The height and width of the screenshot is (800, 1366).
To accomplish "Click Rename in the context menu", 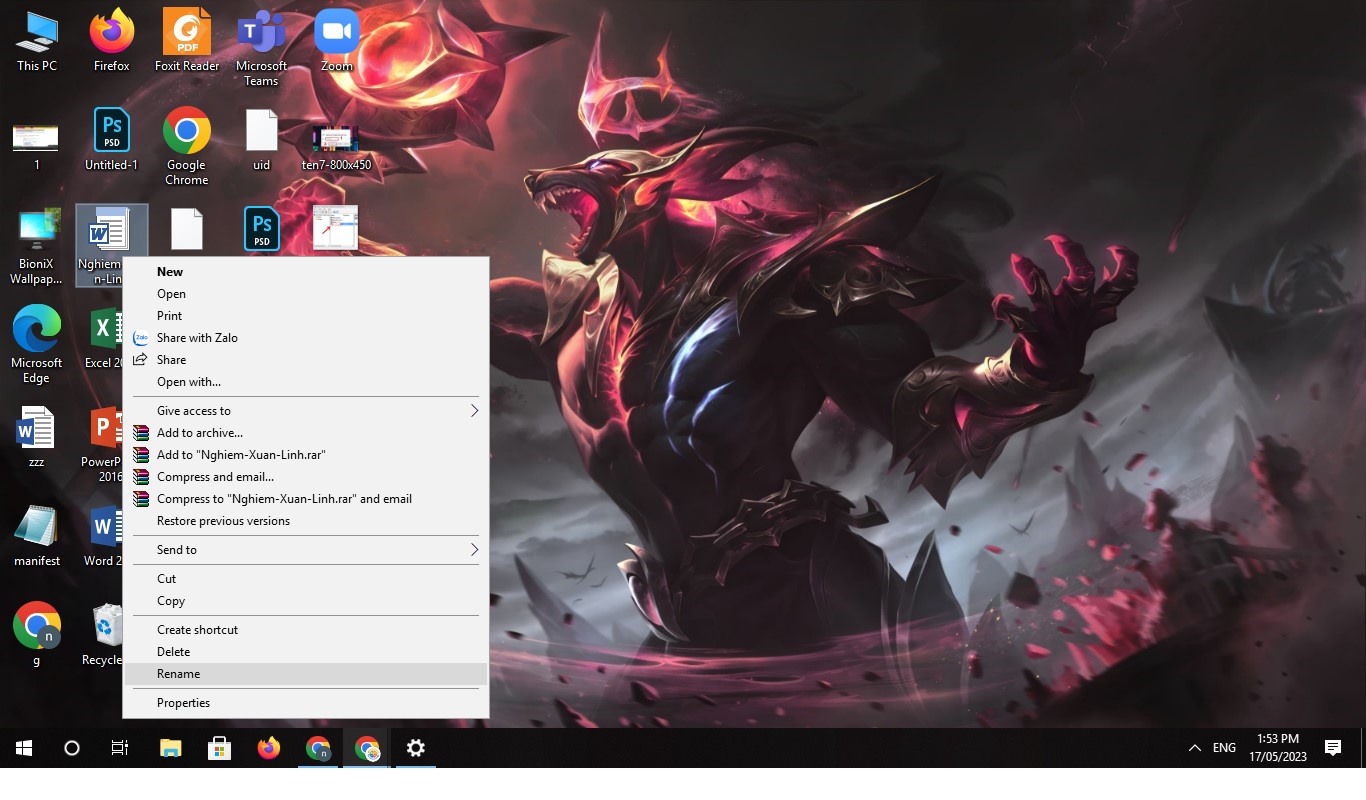I will click(306, 674).
